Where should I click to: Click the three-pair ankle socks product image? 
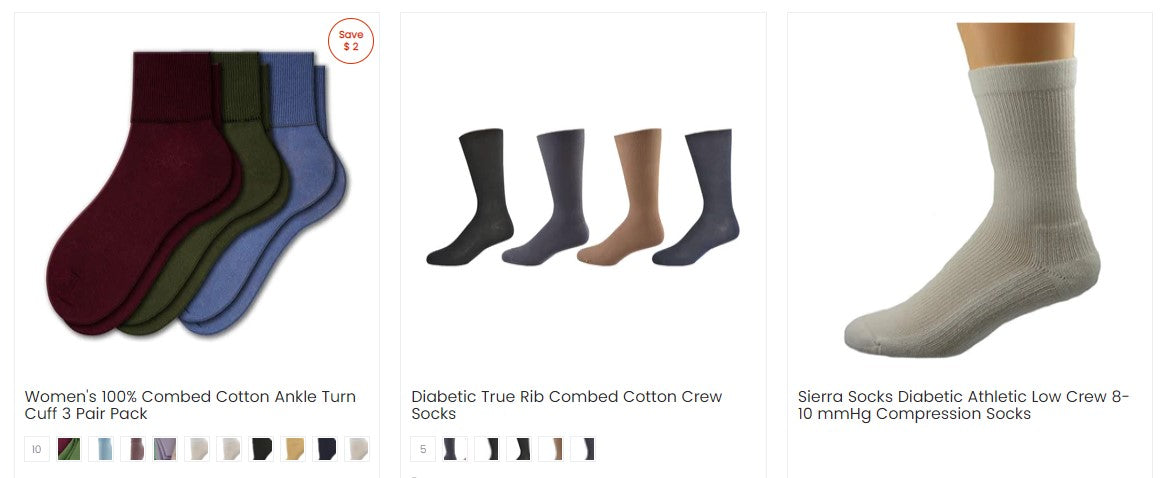(197, 193)
